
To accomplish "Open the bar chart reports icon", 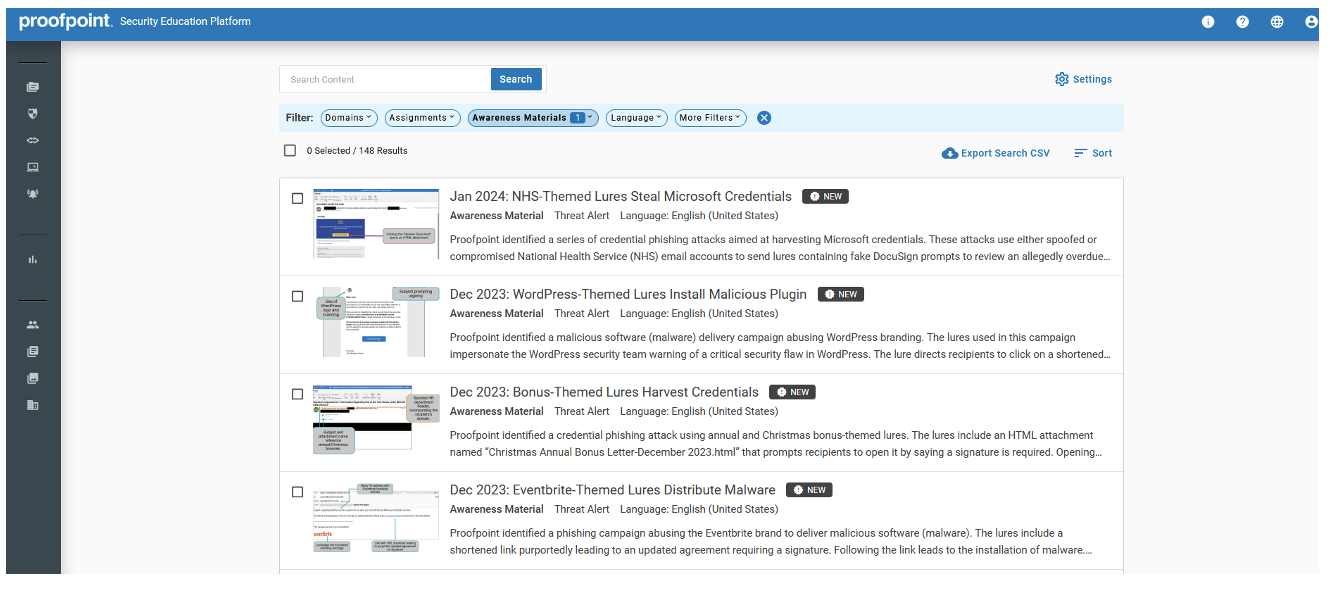I will [33, 259].
